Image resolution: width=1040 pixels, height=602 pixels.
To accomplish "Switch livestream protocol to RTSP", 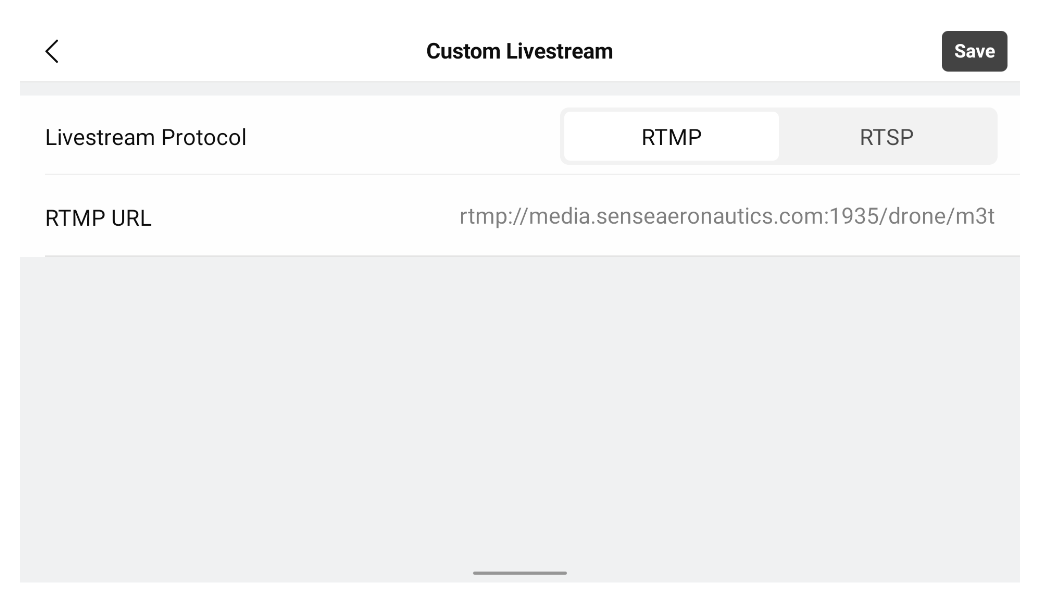I will 886,137.
